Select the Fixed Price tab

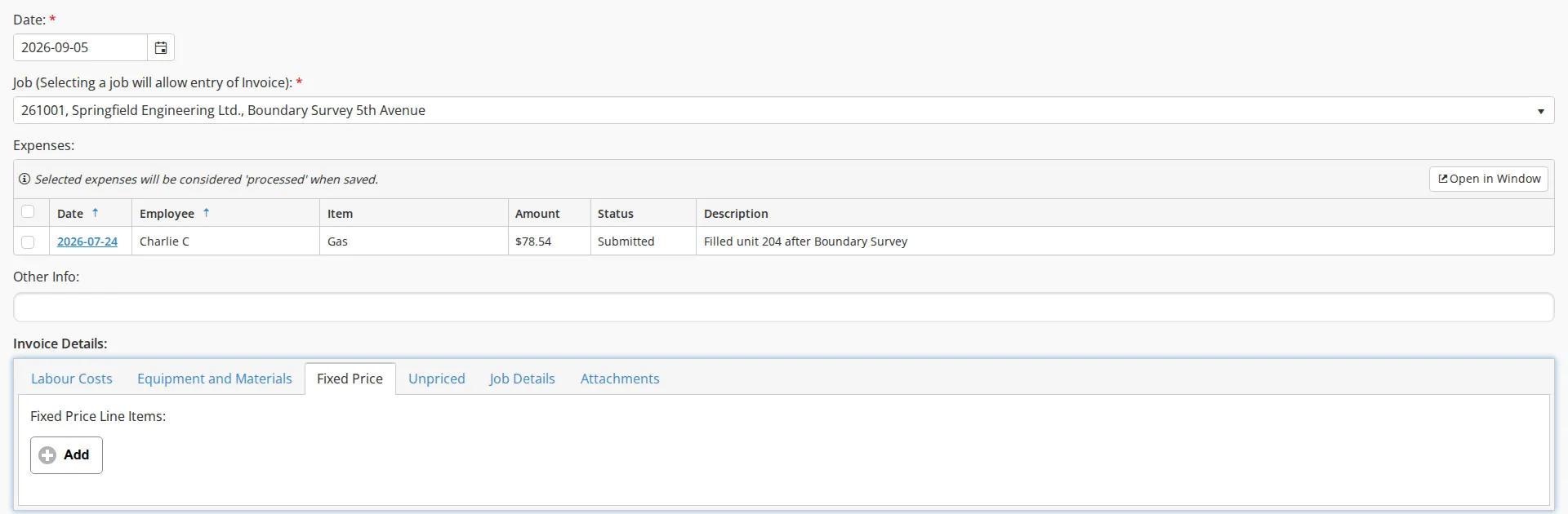(x=350, y=379)
